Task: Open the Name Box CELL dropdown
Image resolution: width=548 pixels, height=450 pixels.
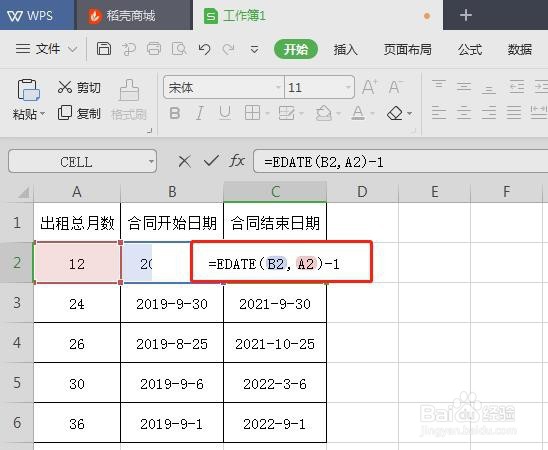Action: pyautogui.click(x=151, y=161)
